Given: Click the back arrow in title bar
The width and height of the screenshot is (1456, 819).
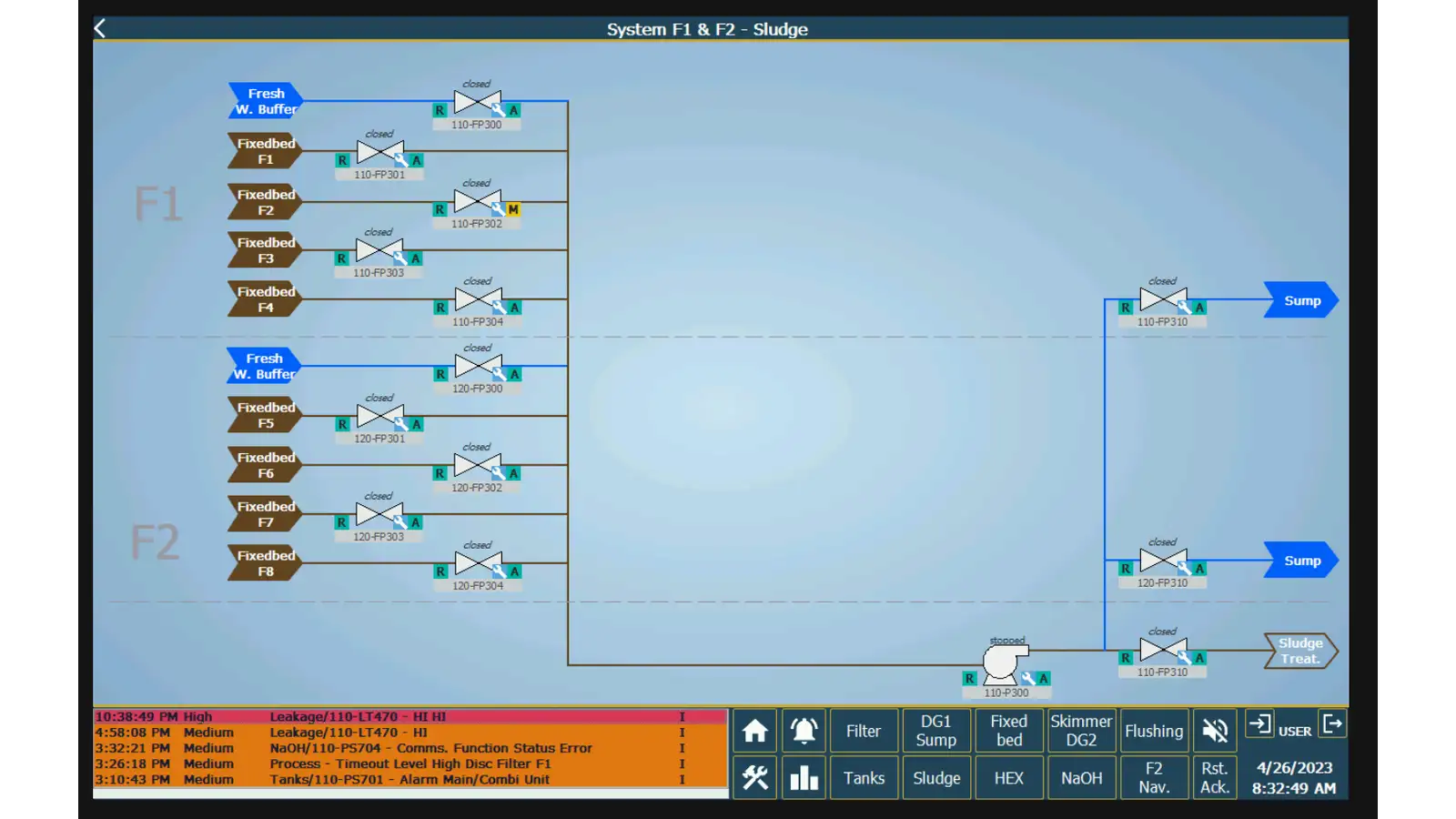Looking at the screenshot, I should (x=100, y=29).
